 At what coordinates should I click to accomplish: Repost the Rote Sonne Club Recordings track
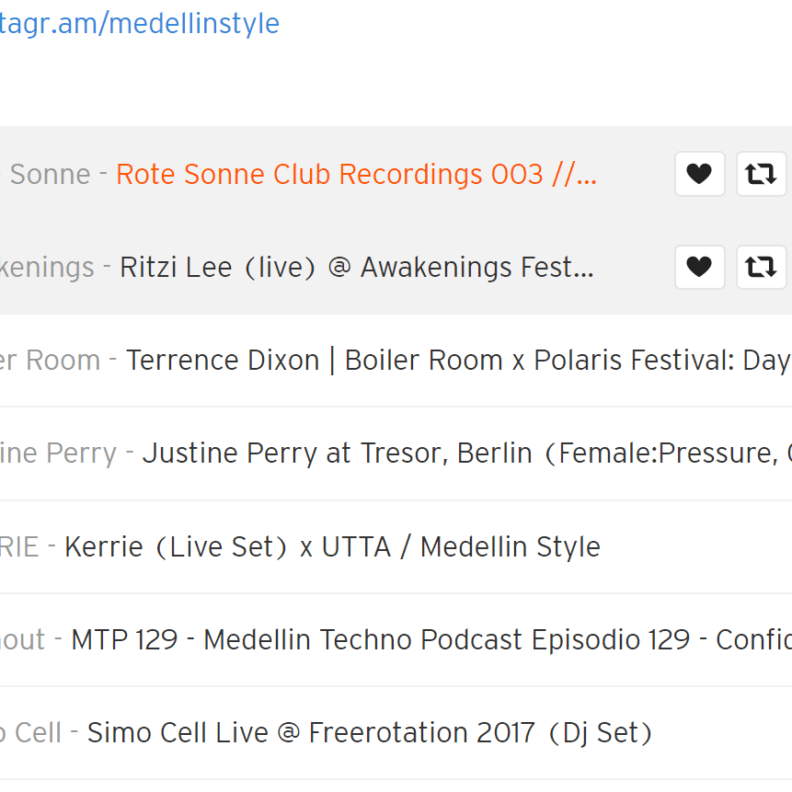[761, 174]
